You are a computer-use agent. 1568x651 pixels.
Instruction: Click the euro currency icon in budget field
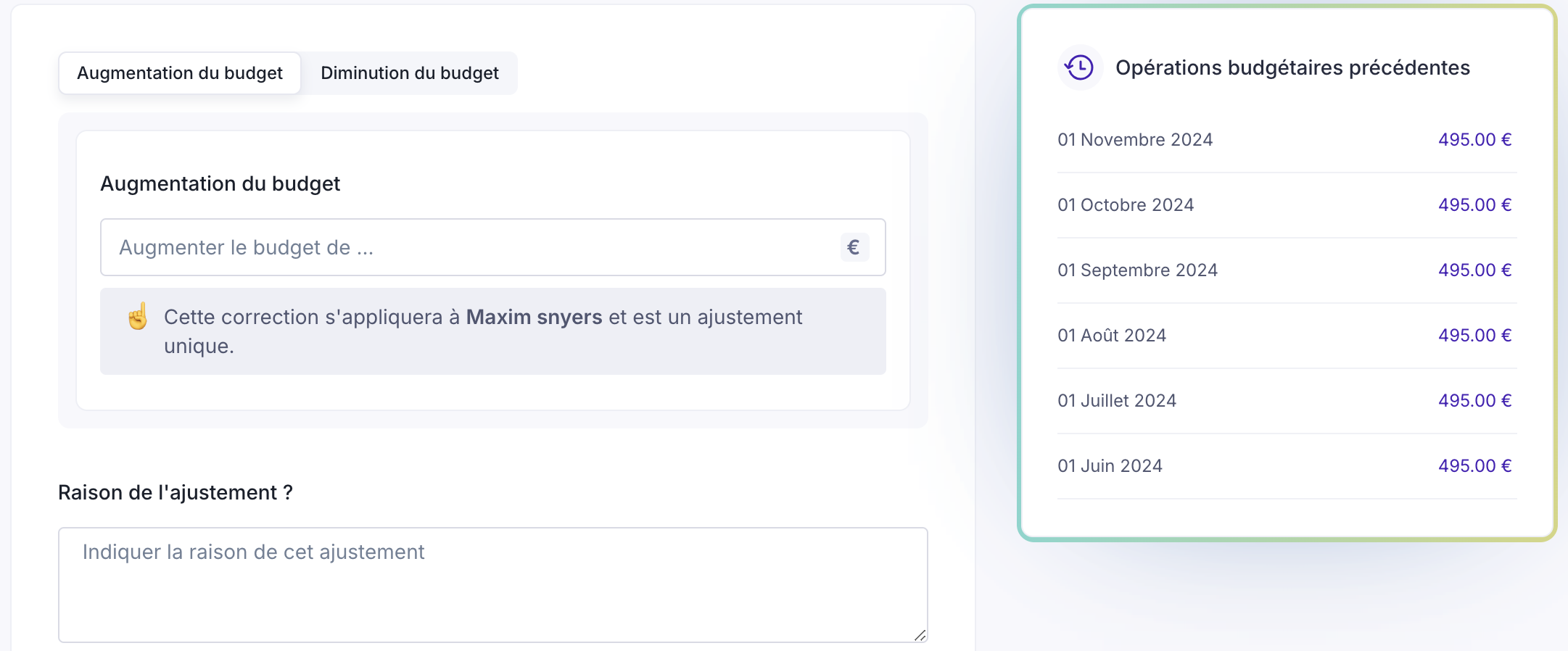(854, 247)
